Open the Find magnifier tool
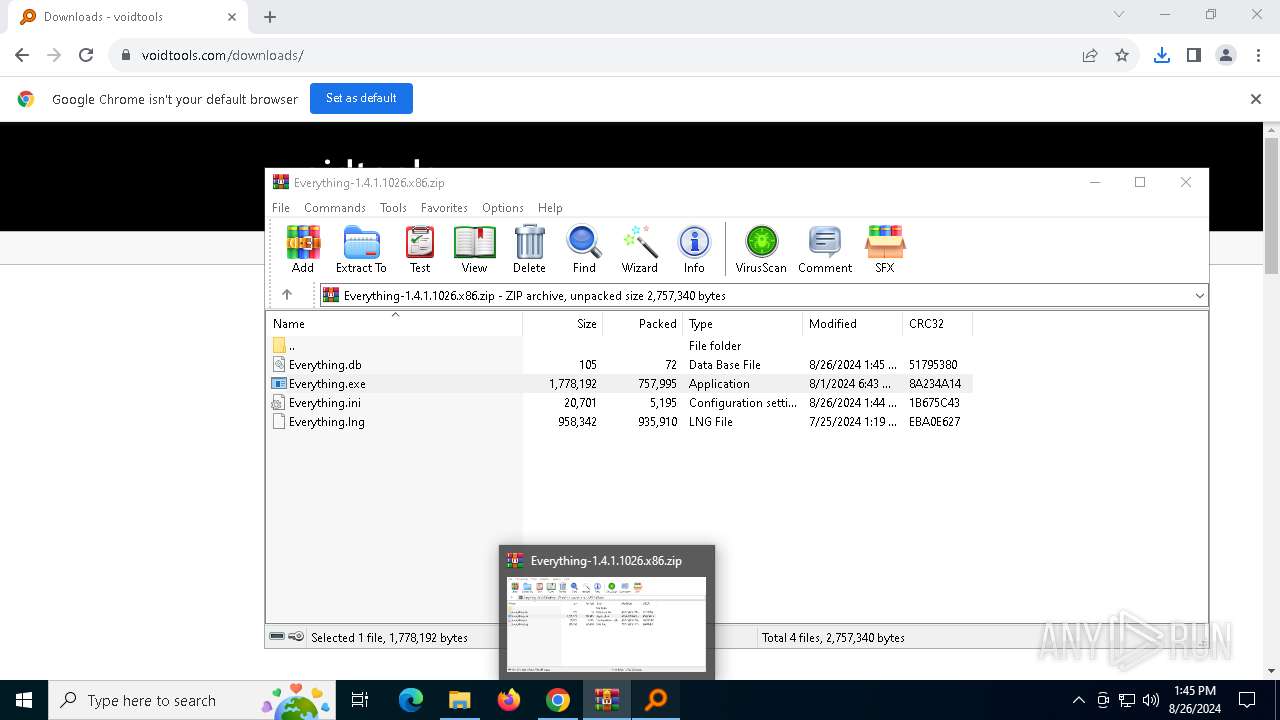 coord(584,249)
